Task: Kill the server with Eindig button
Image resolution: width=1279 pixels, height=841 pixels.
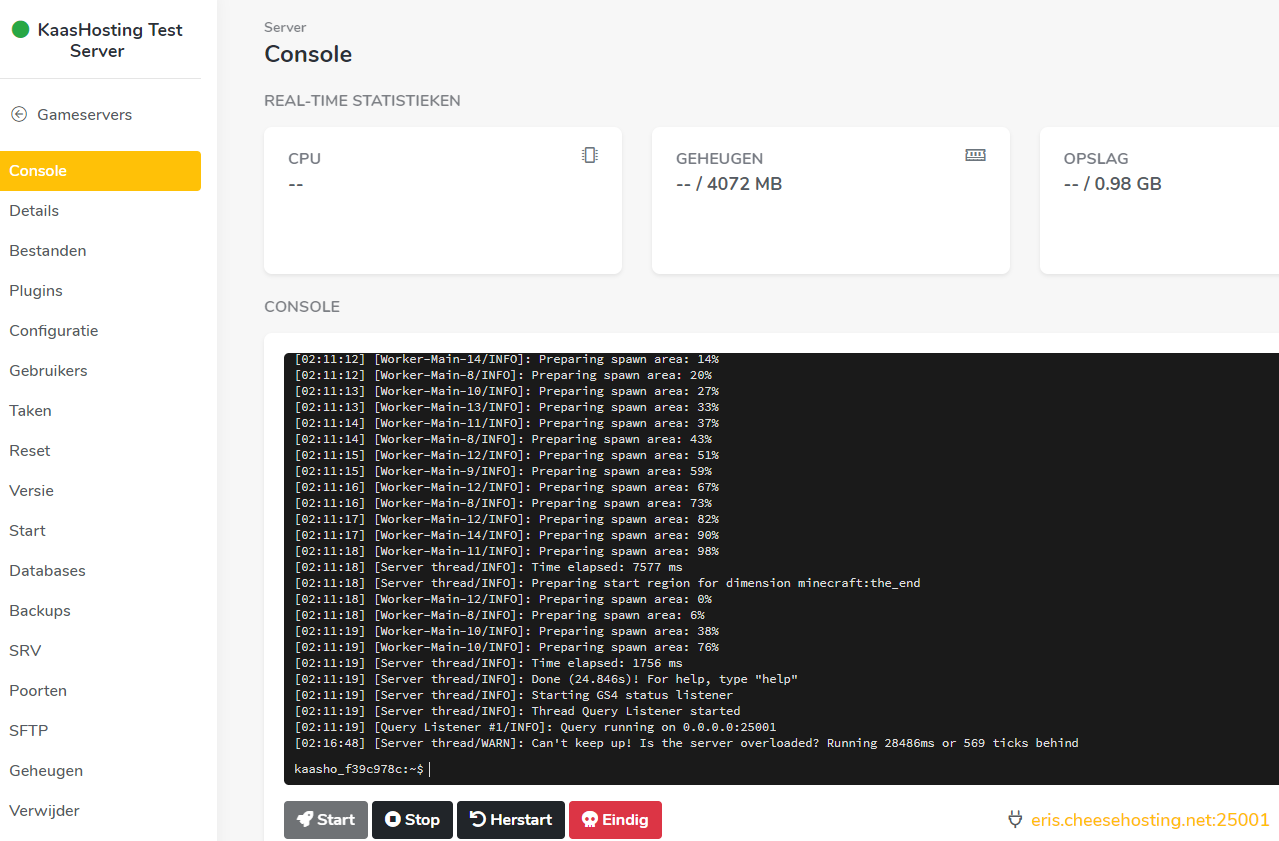Action: (x=615, y=820)
